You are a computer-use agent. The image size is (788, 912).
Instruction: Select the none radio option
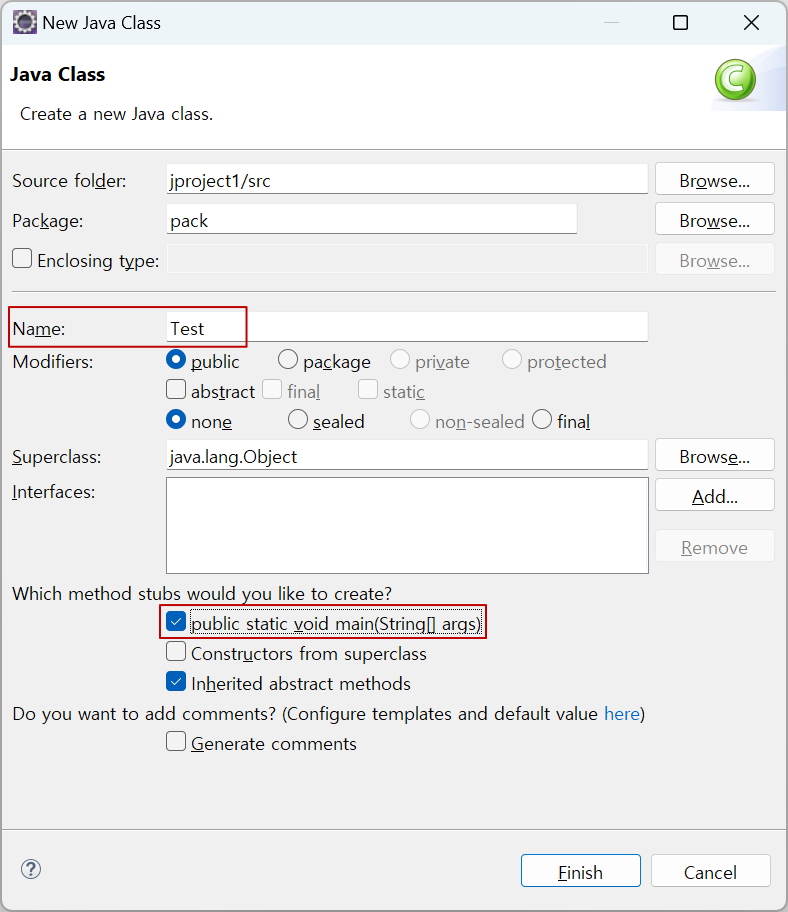[x=176, y=419]
